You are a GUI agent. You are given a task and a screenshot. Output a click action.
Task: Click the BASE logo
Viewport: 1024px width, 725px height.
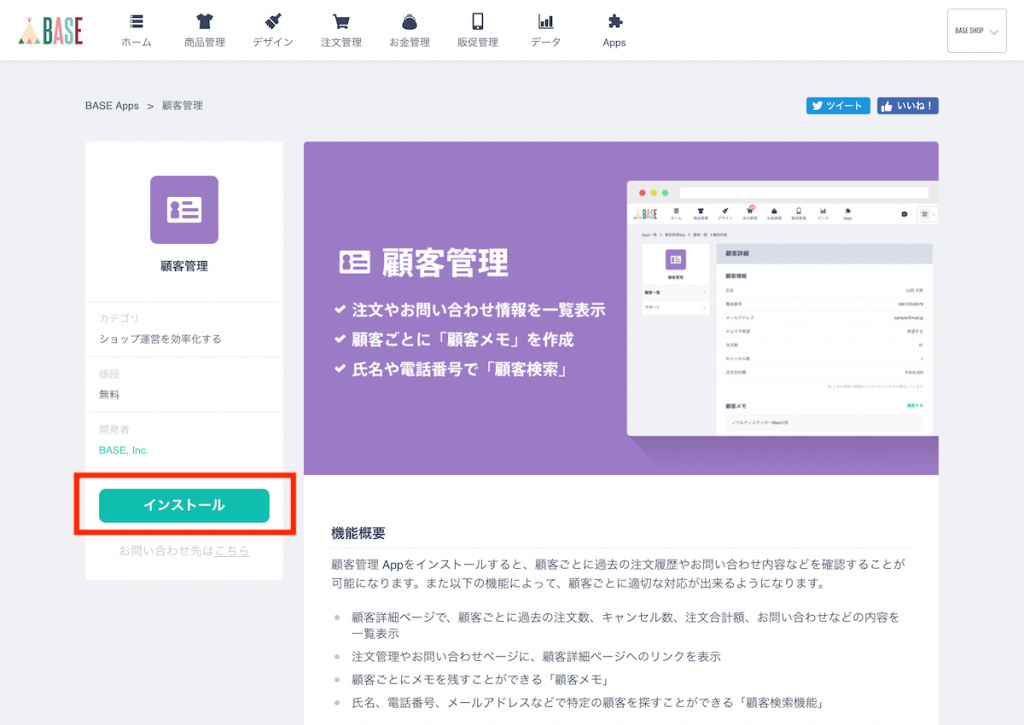pos(50,31)
